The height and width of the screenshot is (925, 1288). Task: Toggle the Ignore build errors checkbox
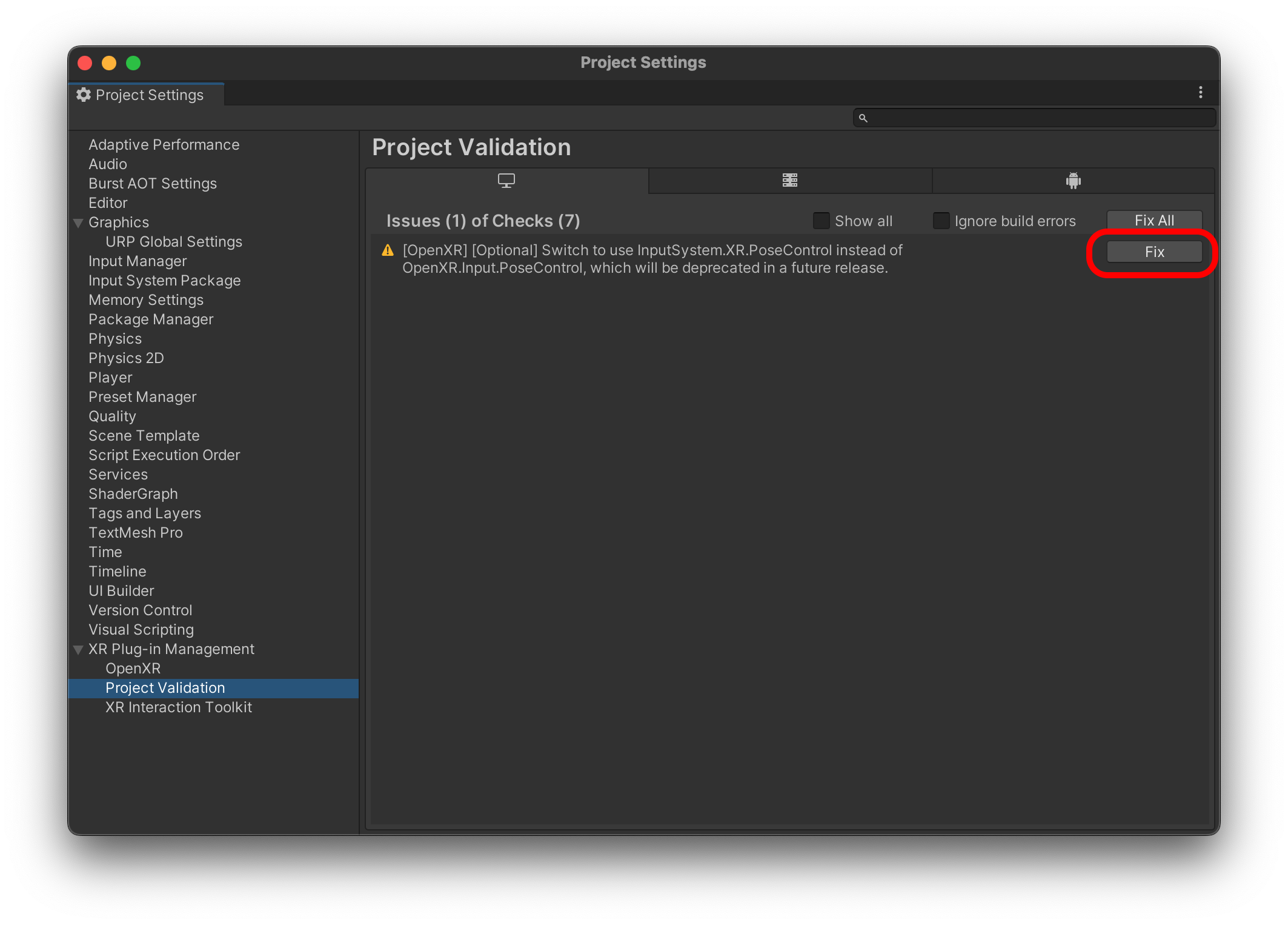941,221
